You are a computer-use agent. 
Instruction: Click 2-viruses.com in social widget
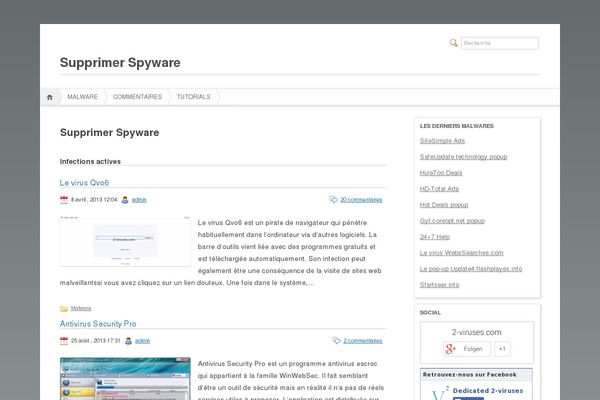click(x=476, y=332)
